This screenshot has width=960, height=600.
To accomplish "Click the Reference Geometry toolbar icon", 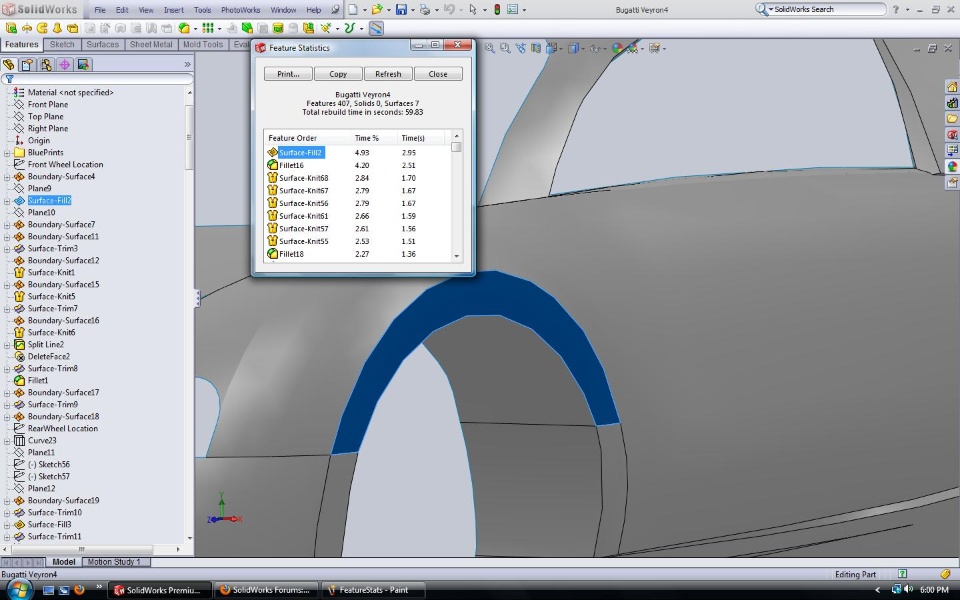I will click(x=326, y=28).
